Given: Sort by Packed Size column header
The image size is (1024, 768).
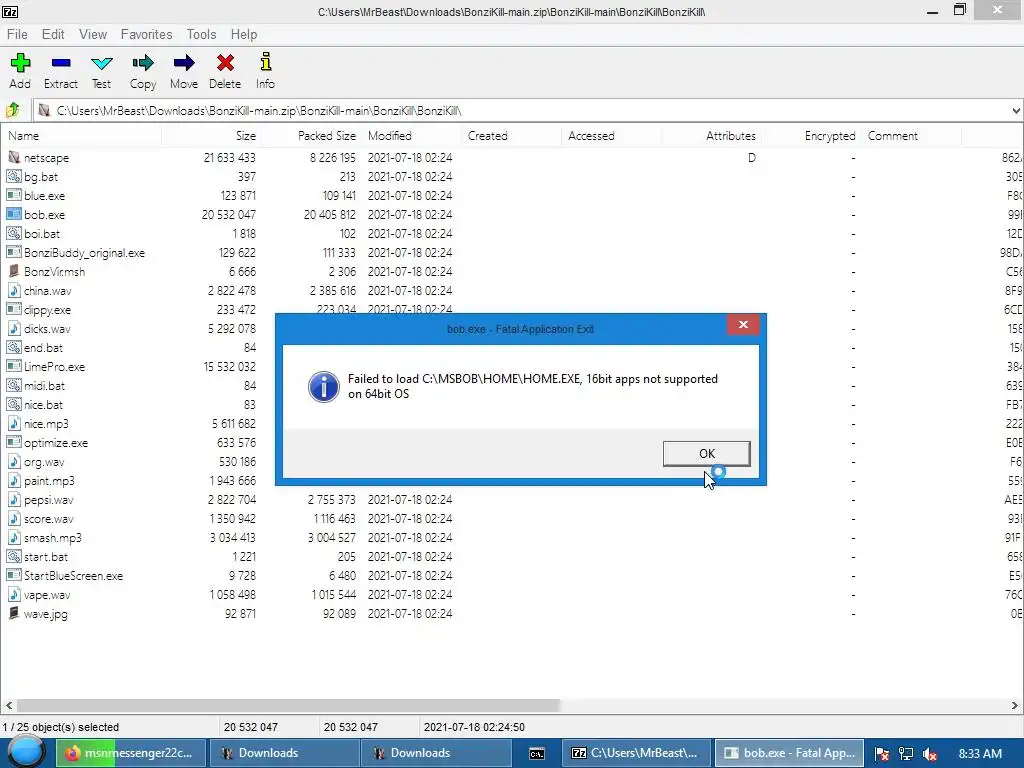Looking at the screenshot, I should pyautogui.click(x=310, y=136).
